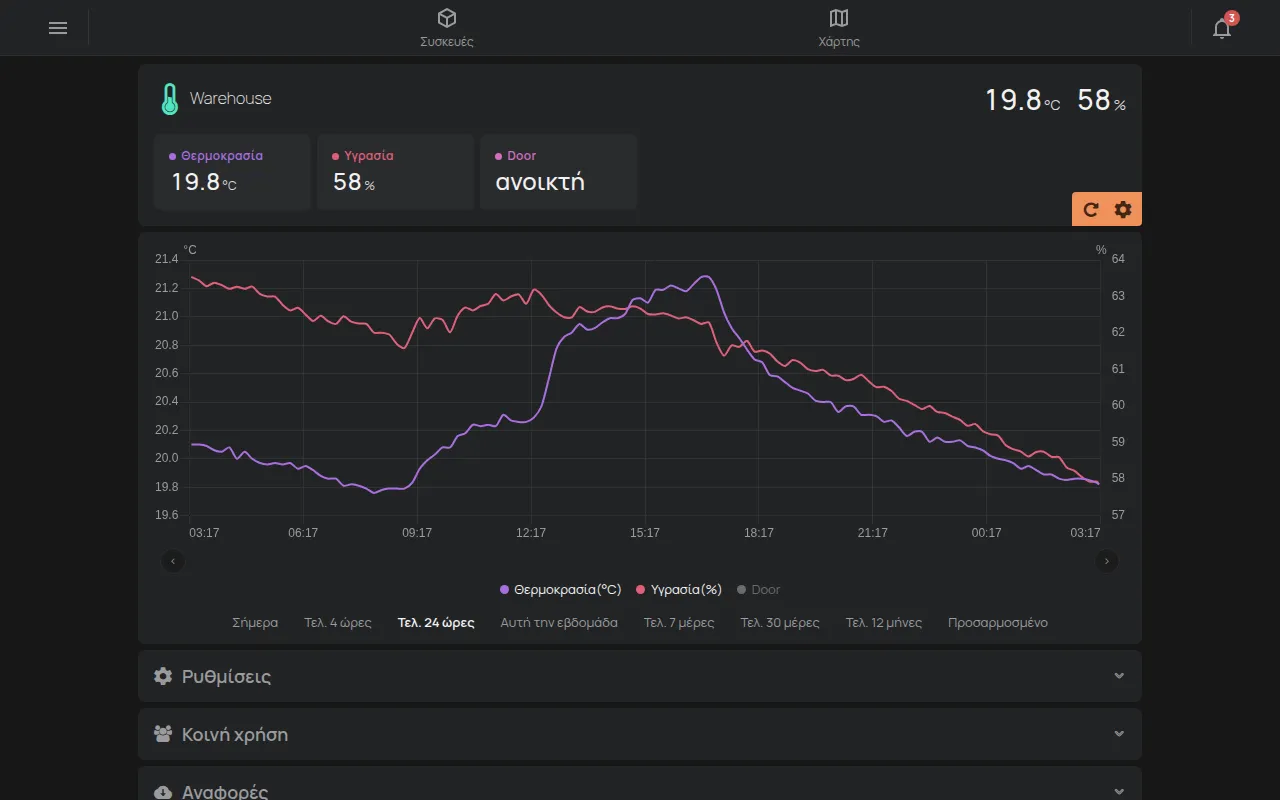Screen dimensions: 1280x800
Task: Select the Τελ. 4 ώρες range
Action: [x=338, y=622]
